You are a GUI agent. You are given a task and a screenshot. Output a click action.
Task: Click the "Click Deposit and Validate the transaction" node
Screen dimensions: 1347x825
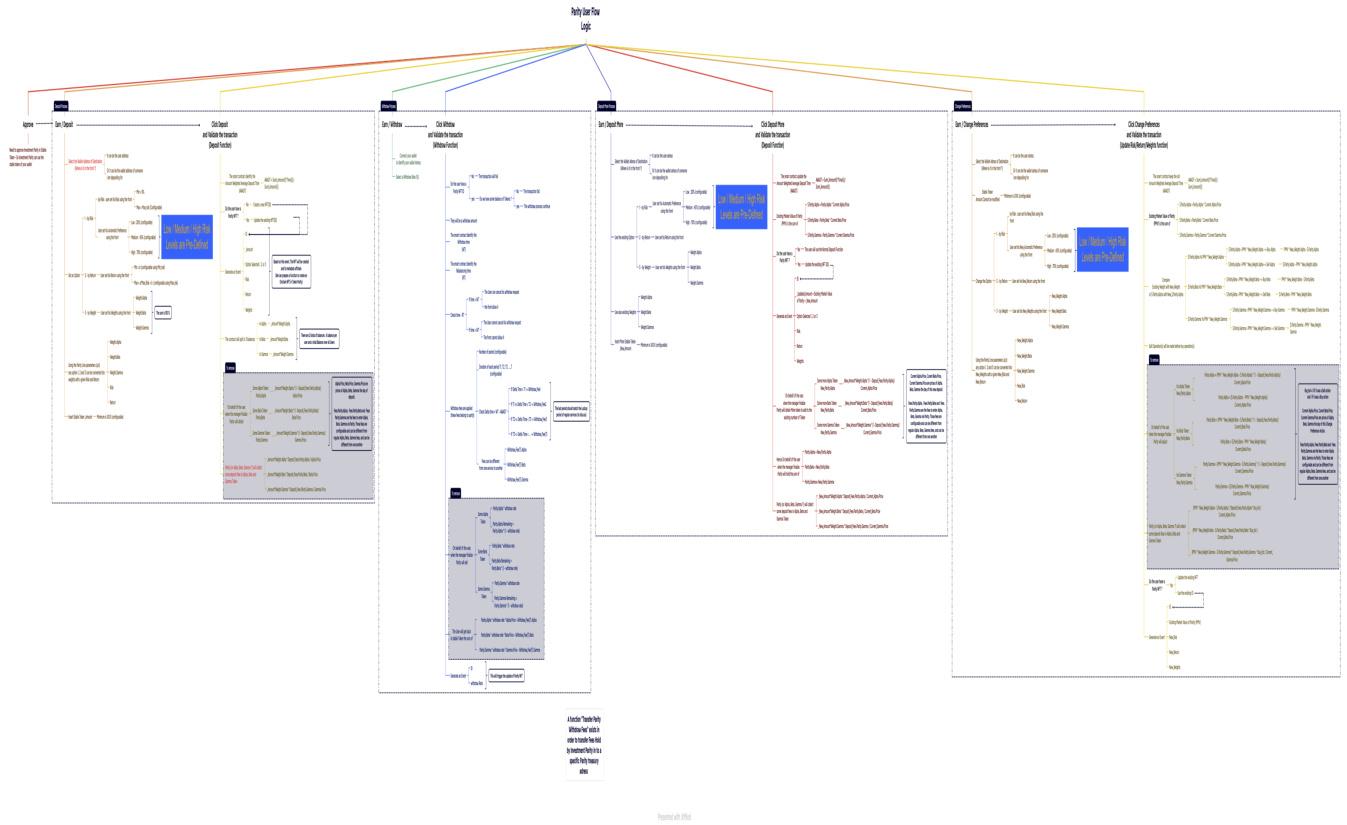[220, 134]
